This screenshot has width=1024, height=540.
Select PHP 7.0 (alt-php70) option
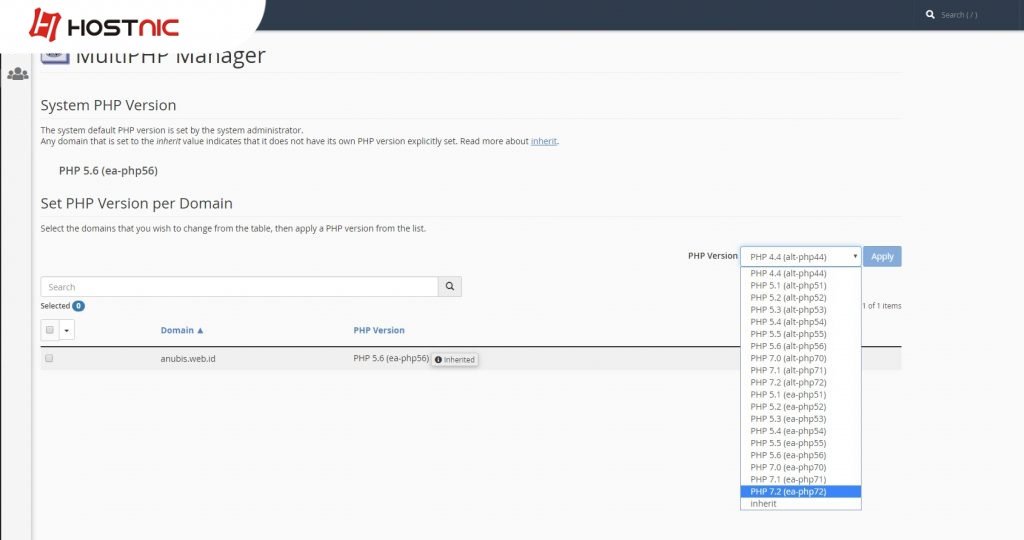click(800, 358)
